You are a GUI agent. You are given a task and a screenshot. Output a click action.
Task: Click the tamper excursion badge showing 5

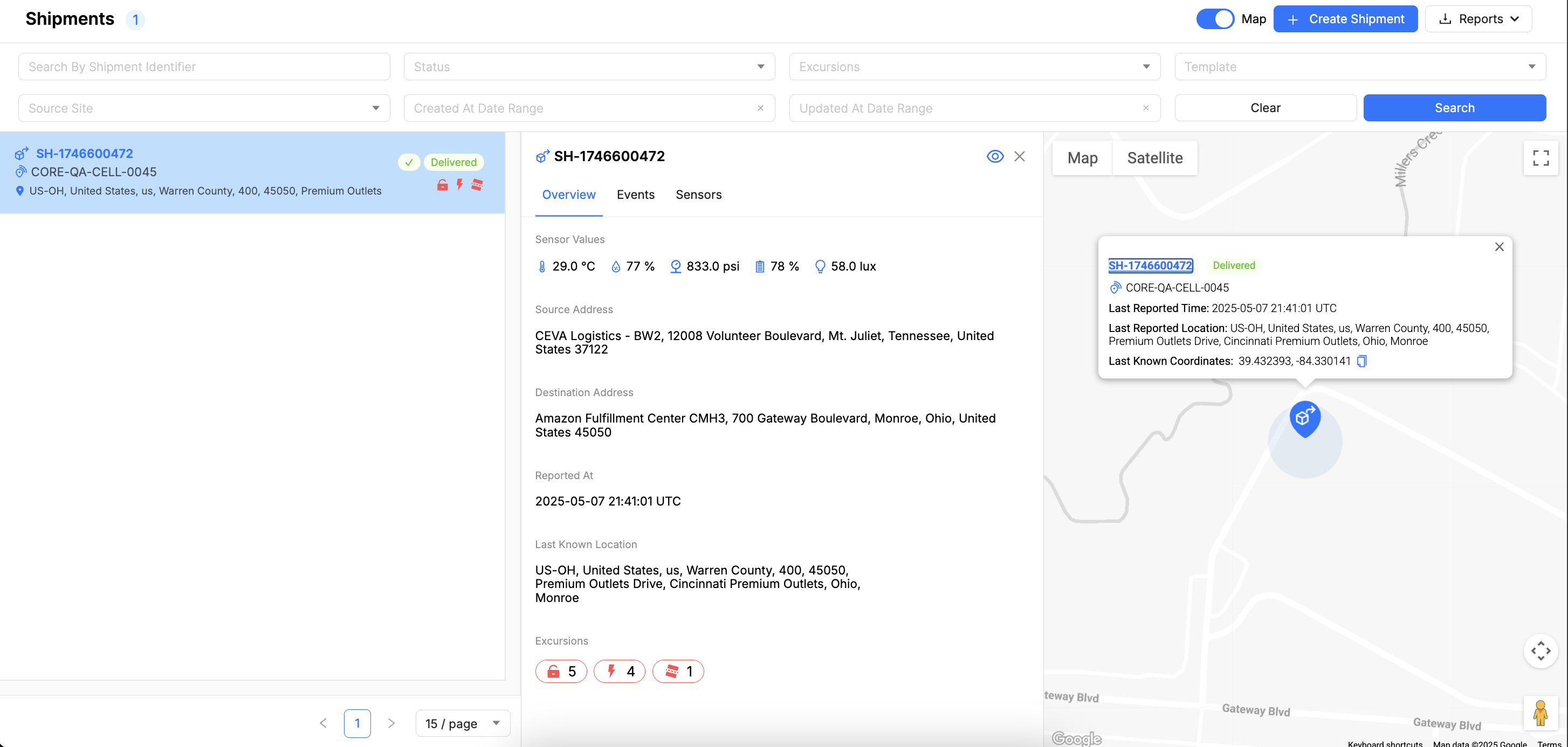561,672
